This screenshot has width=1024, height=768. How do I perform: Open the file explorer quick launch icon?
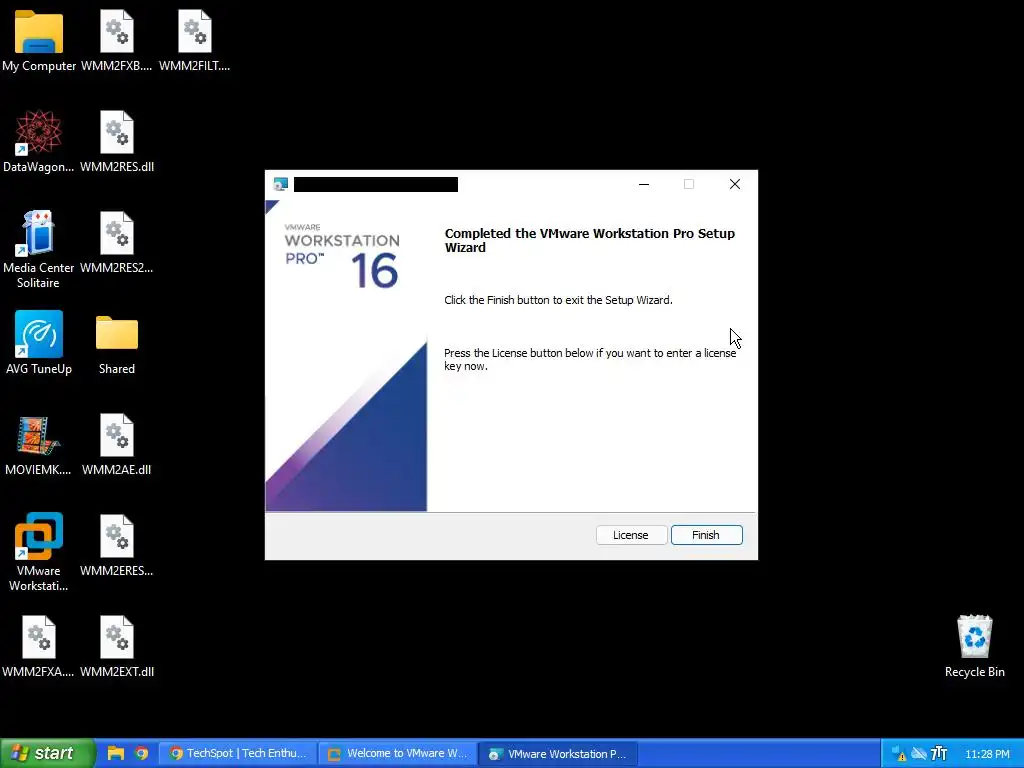point(116,753)
